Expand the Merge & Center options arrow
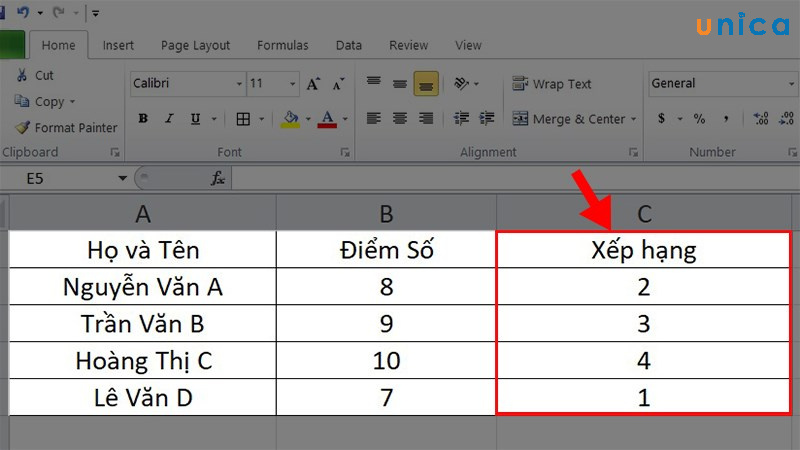800x450 pixels. [634, 119]
